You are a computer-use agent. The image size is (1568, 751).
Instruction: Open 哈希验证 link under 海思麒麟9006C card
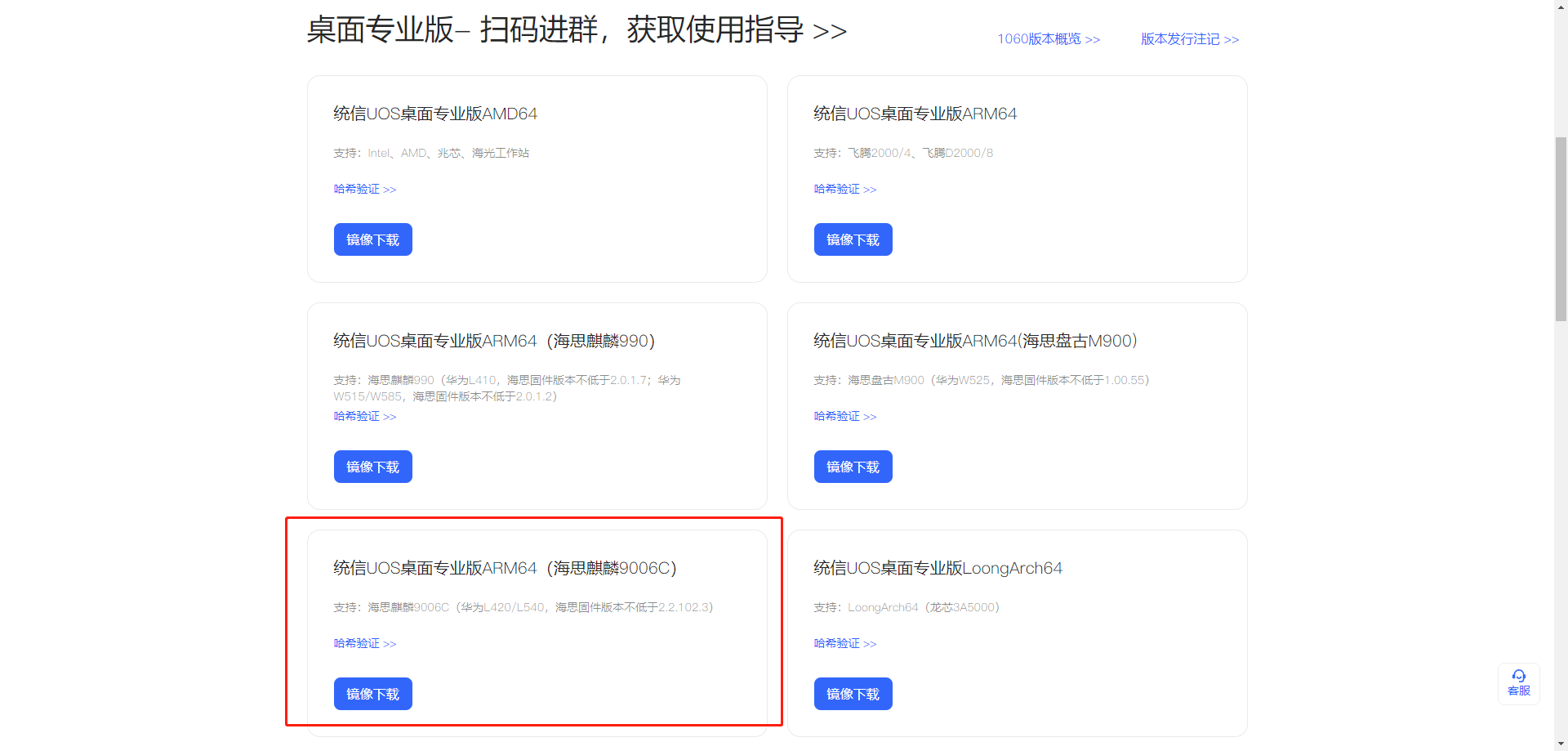[365, 643]
